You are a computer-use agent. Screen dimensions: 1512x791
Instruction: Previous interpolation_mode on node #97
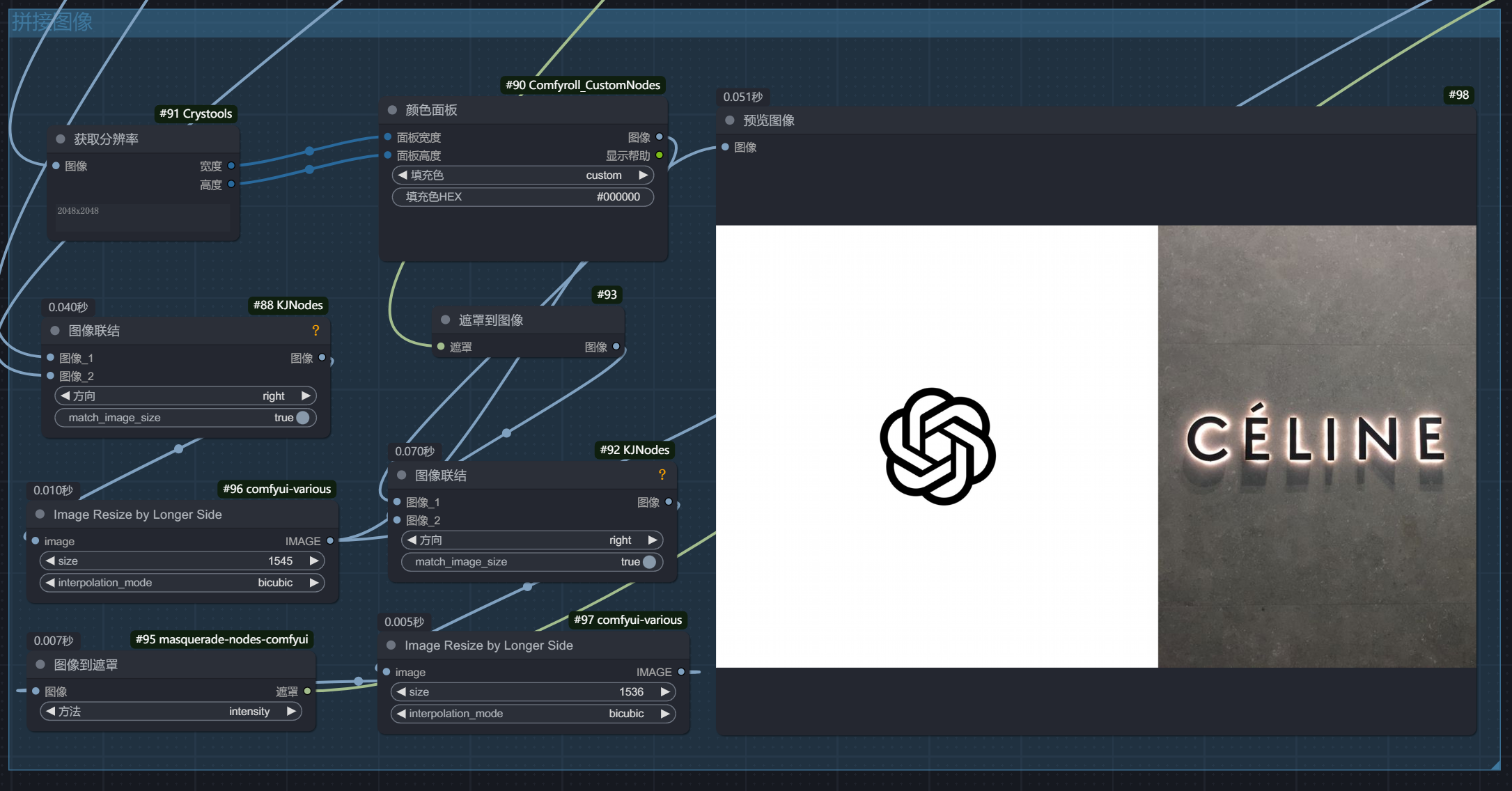click(401, 714)
